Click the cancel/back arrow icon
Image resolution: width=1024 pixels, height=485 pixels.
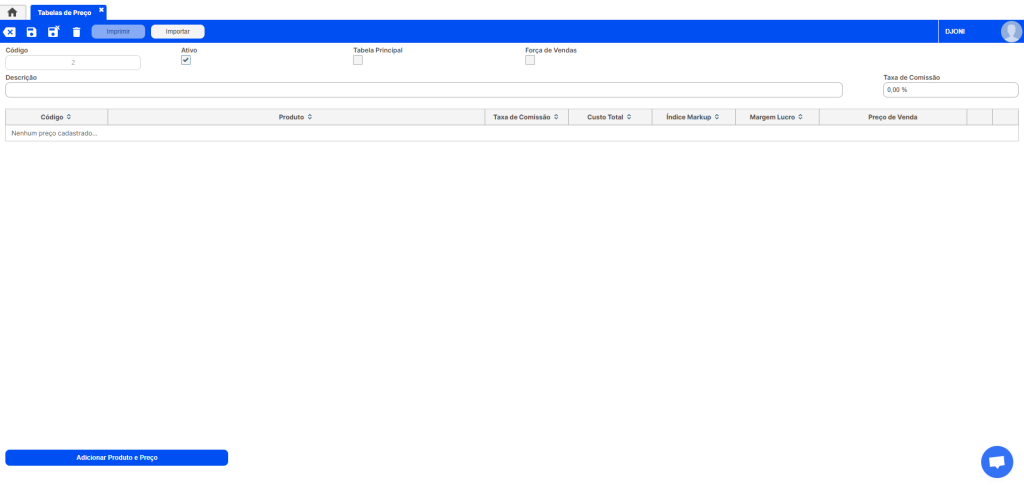[10, 32]
